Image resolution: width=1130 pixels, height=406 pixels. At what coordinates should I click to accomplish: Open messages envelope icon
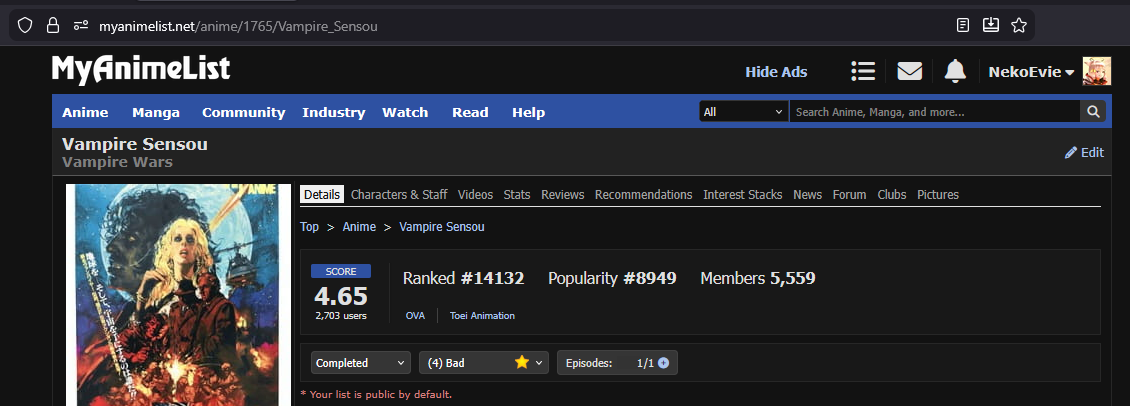(909, 71)
